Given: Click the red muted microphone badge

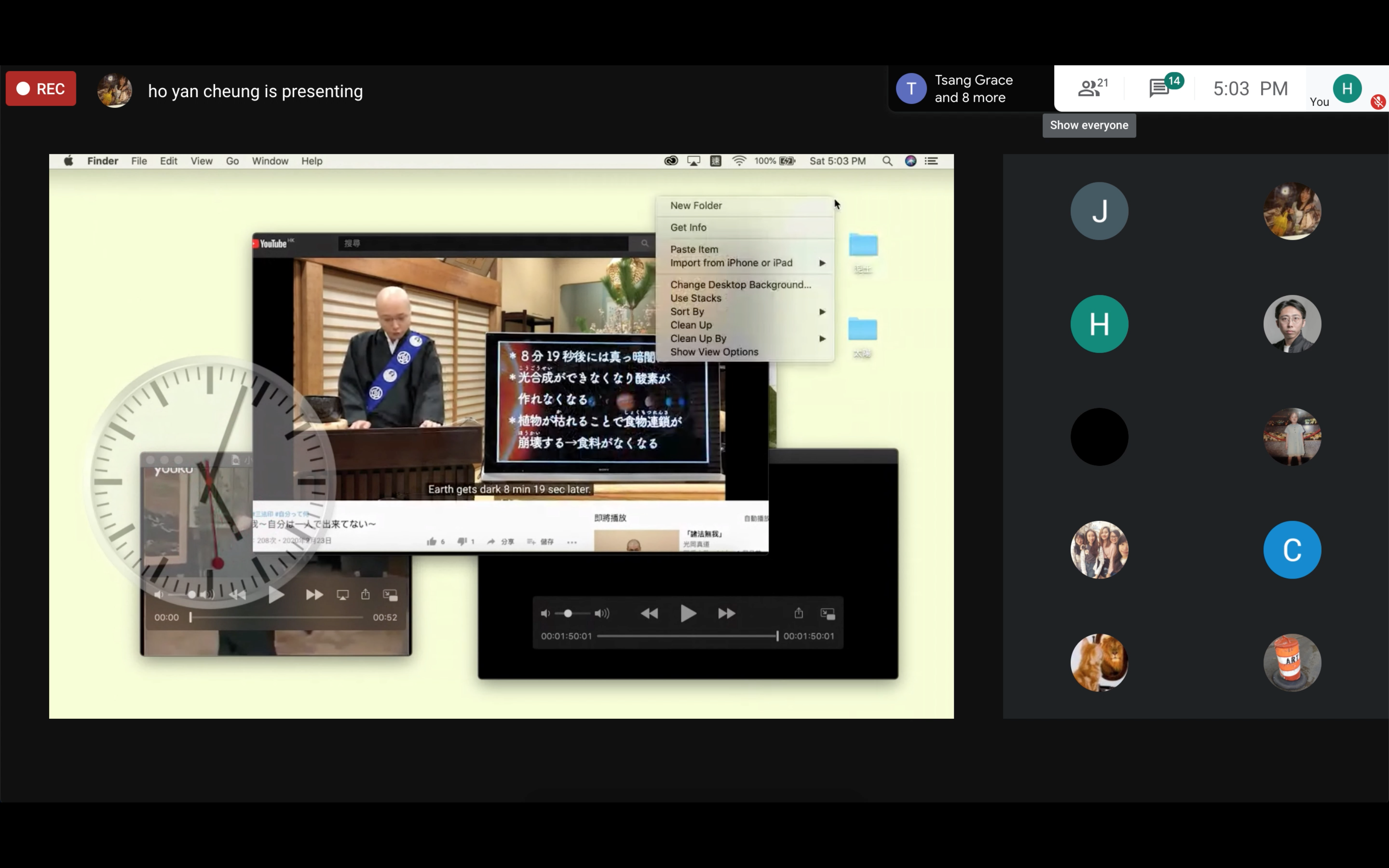Looking at the screenshot, I should coord(1377,102).
